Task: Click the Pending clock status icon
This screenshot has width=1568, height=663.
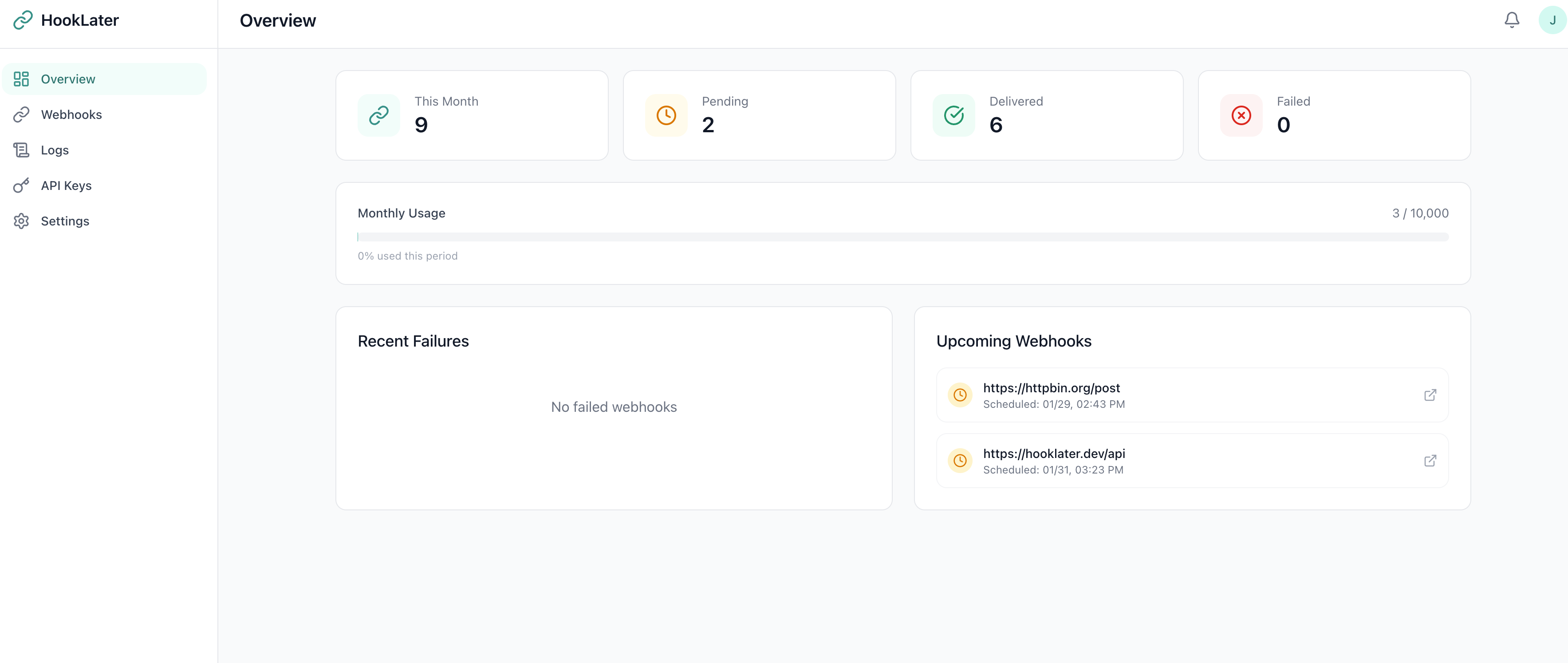Action: coord(666,115)
